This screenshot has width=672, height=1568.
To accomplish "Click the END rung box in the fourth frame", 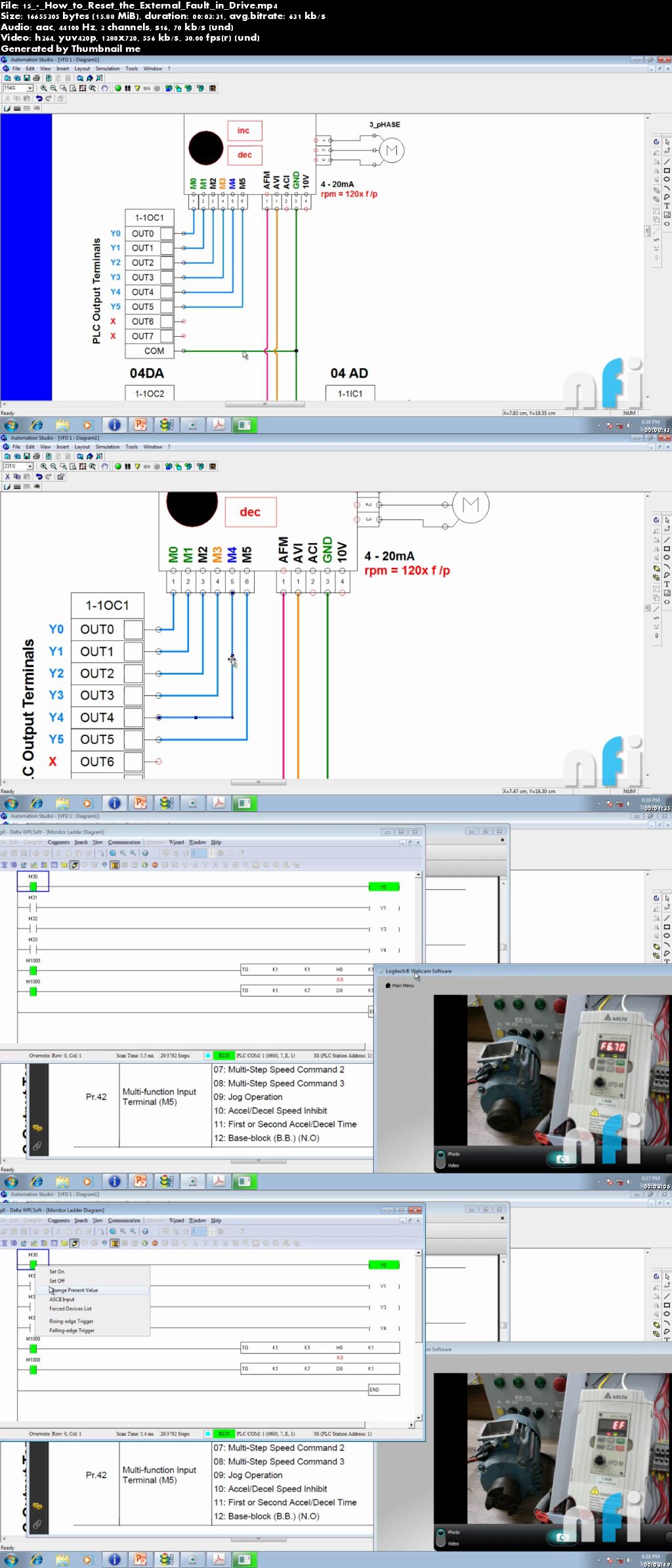I will [x=384, y=1389].
